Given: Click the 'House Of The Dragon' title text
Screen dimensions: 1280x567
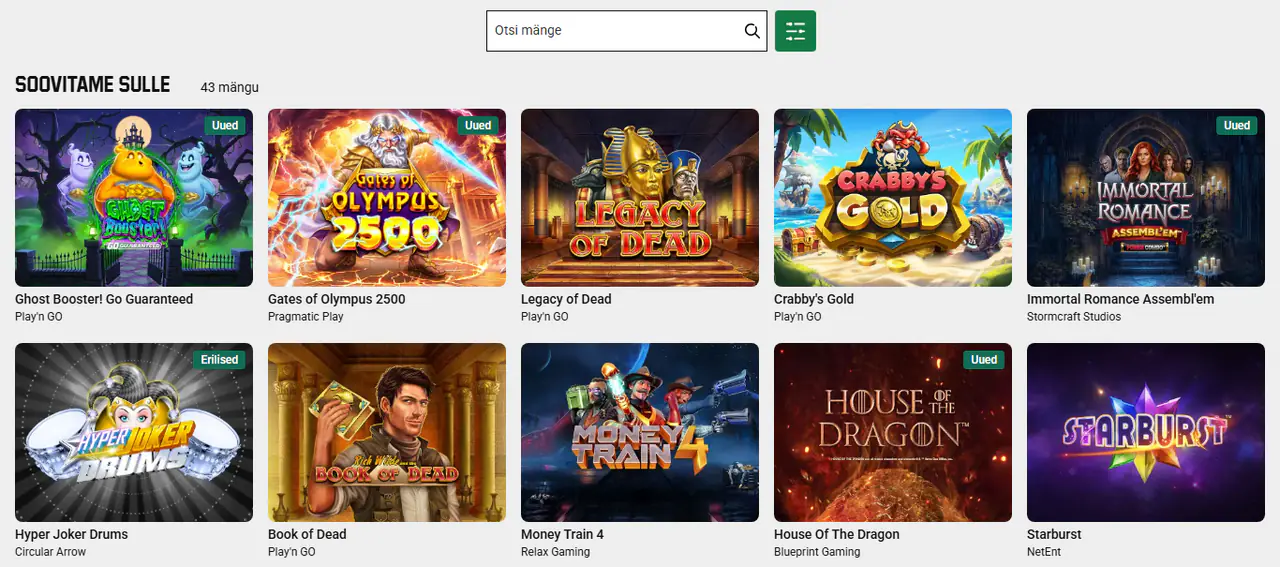Looking at the screenshot, I should coord(837,534).
